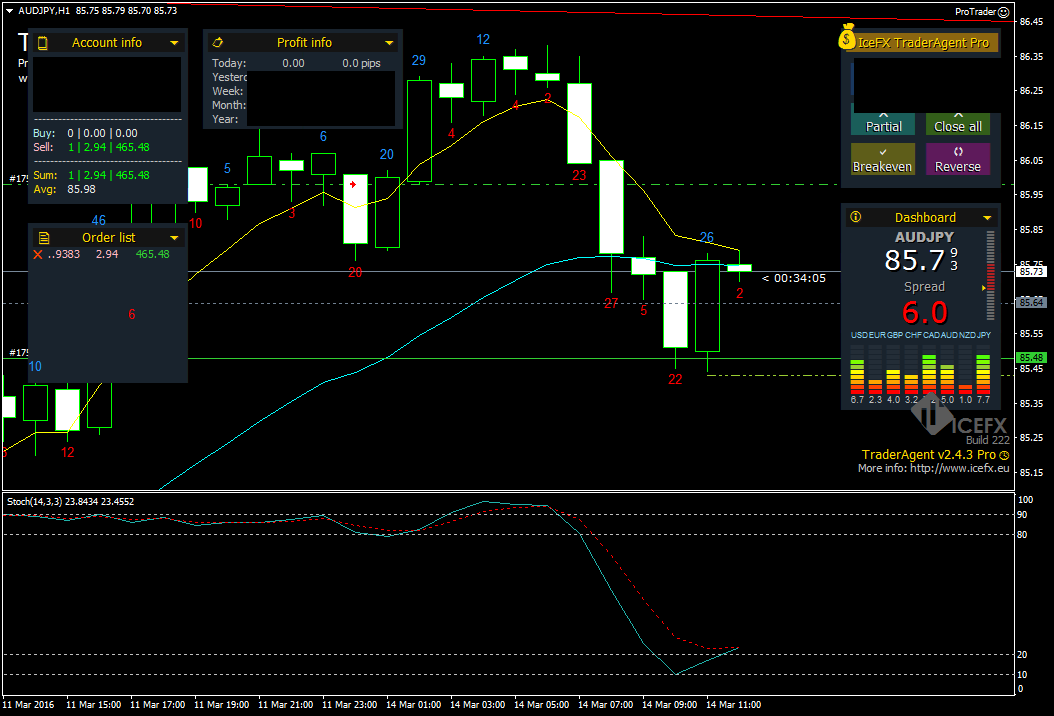1054x716 pixels.
Task: Click the Profit info panel title
Action: pyautogui.click(x=305, y=42)
